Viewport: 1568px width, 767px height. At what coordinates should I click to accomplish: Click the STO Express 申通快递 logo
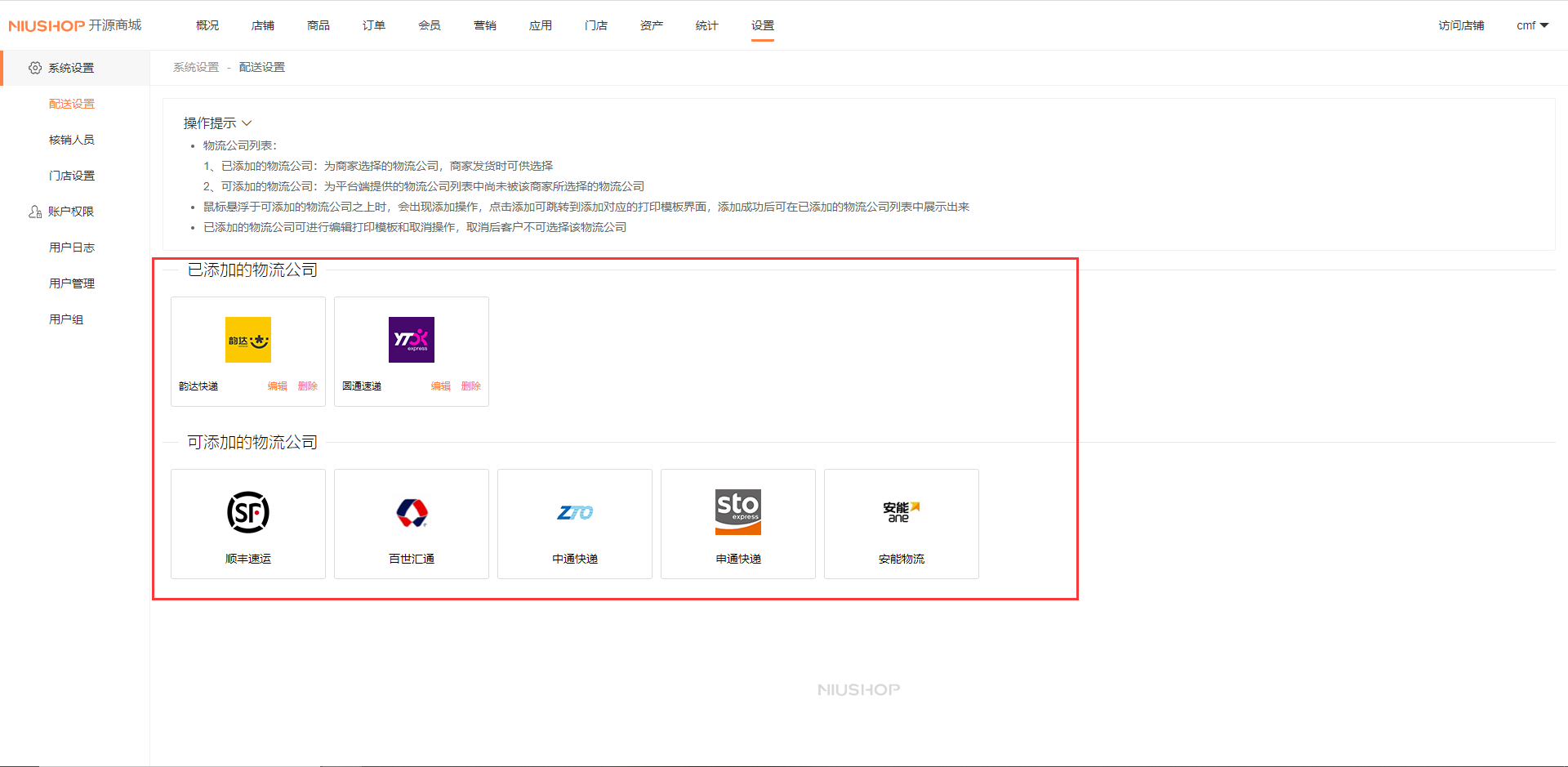[738, 512]
